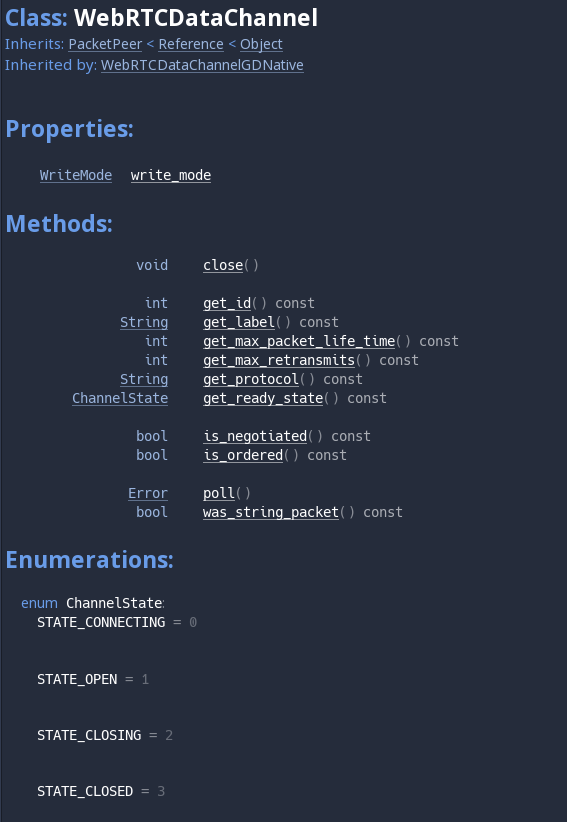Click String return type of get_label
This screenshot has width=567, height=822.
coord(144,322)
